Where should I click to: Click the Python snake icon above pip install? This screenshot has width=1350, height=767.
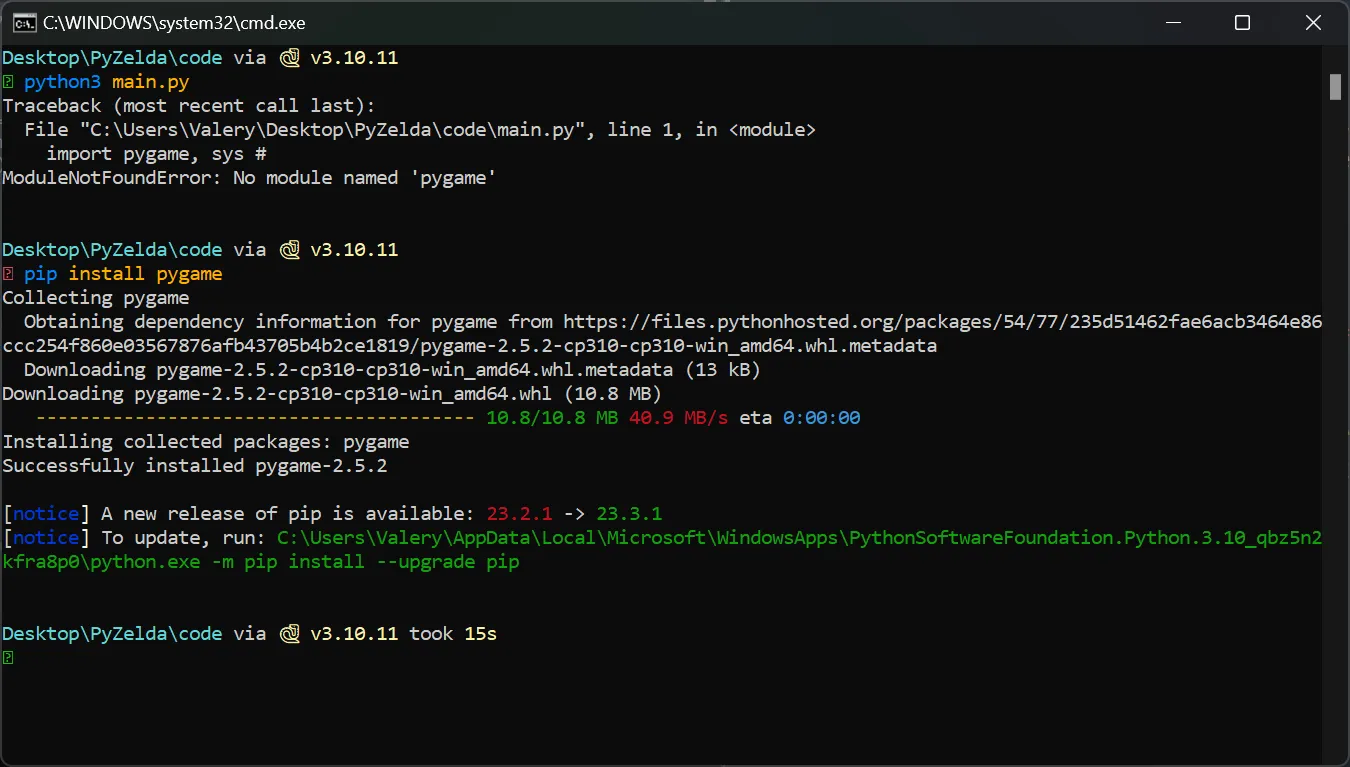pos(290,250)
